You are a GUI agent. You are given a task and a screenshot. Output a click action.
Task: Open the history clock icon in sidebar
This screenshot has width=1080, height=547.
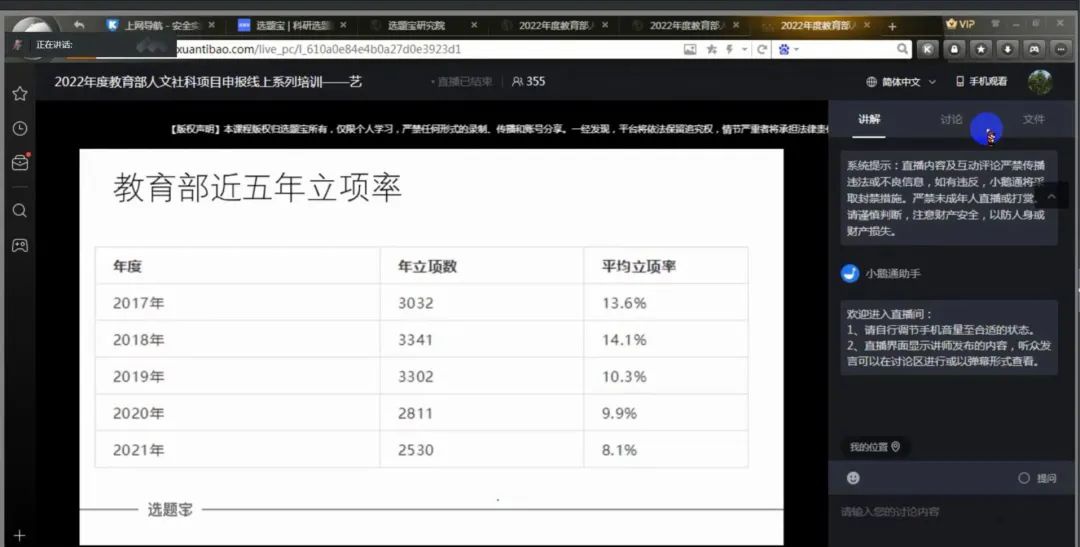click(x=19, y=128)
